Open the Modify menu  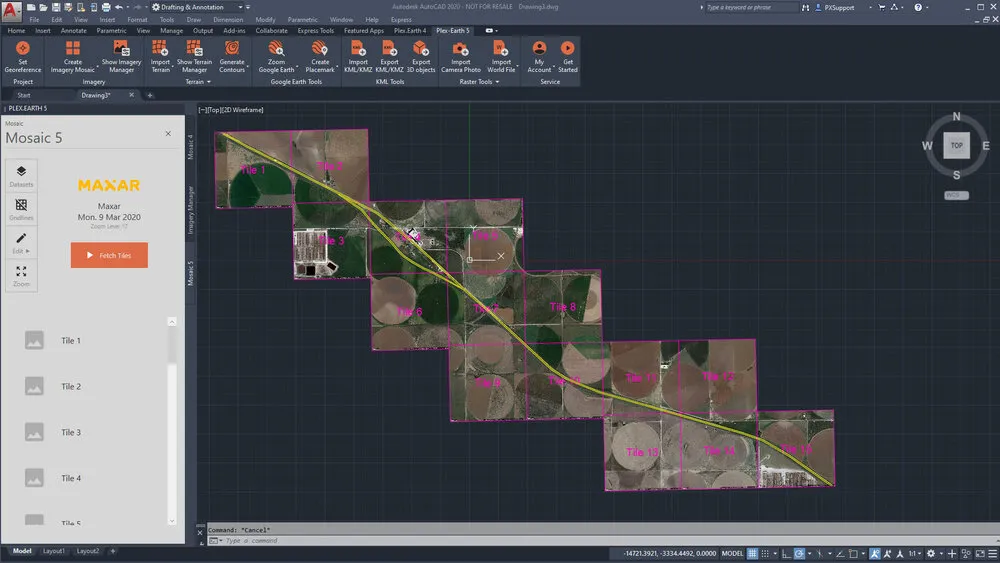coord(265,20)
